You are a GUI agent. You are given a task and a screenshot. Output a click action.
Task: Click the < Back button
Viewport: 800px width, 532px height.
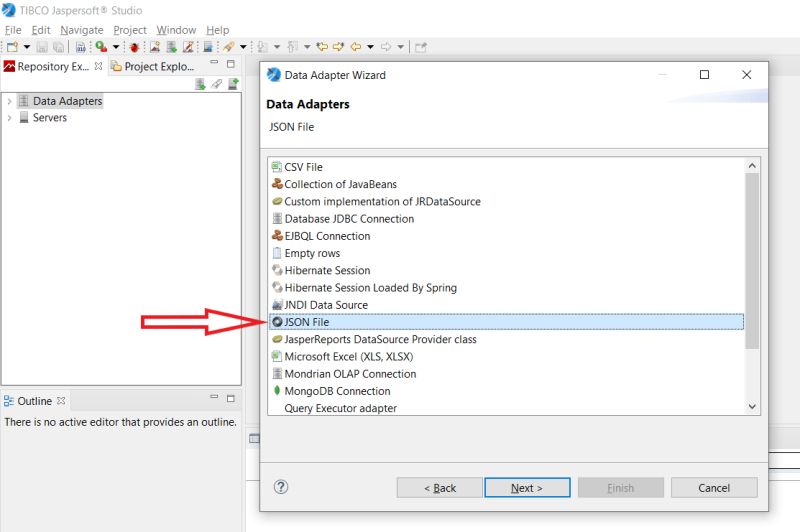(x=439, y=488)
